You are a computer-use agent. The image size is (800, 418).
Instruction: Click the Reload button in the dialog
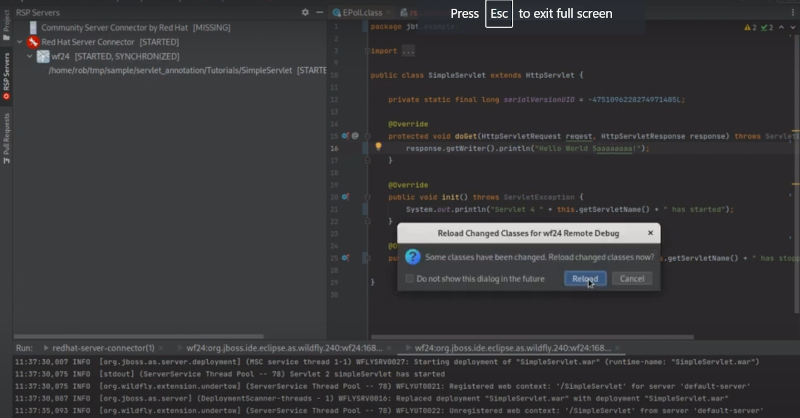[x=585, y=279]
